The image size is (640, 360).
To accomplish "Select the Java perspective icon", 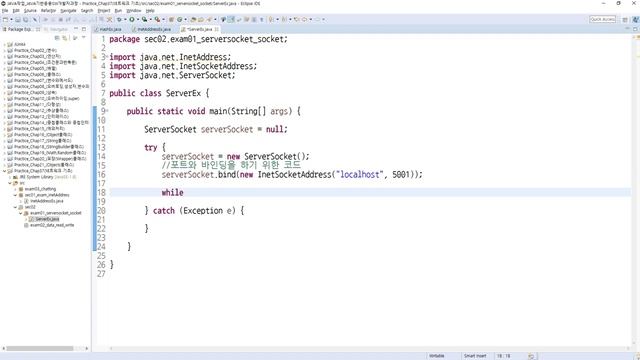I will (636, 19).
